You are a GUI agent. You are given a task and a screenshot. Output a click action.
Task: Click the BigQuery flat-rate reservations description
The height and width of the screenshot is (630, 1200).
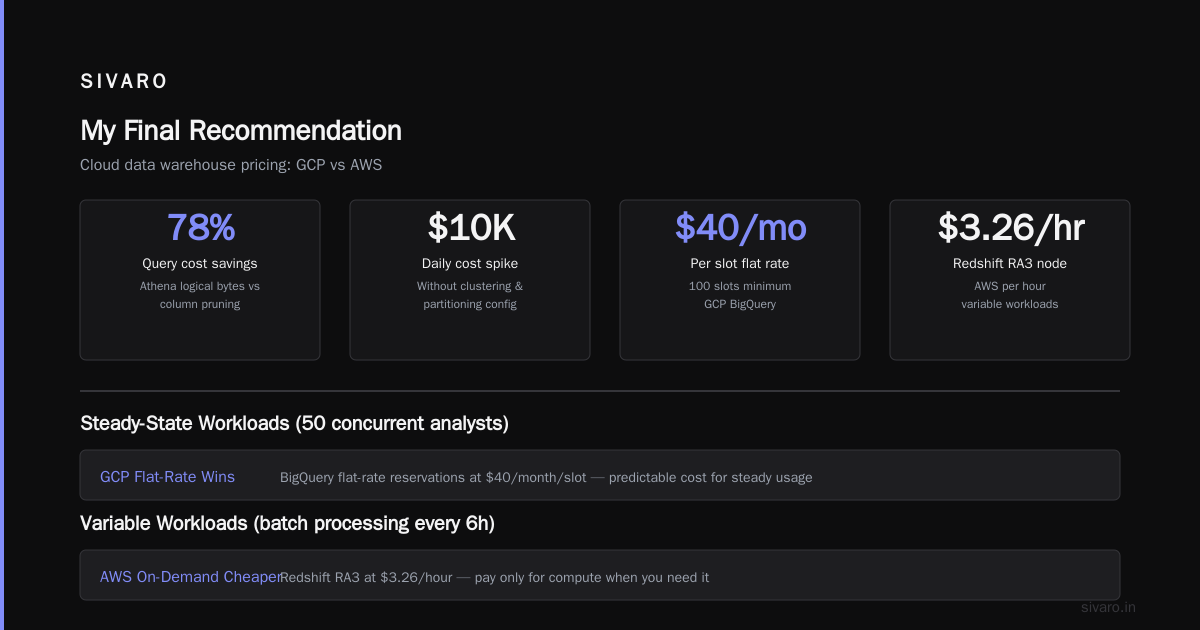(x=546, y=478)
